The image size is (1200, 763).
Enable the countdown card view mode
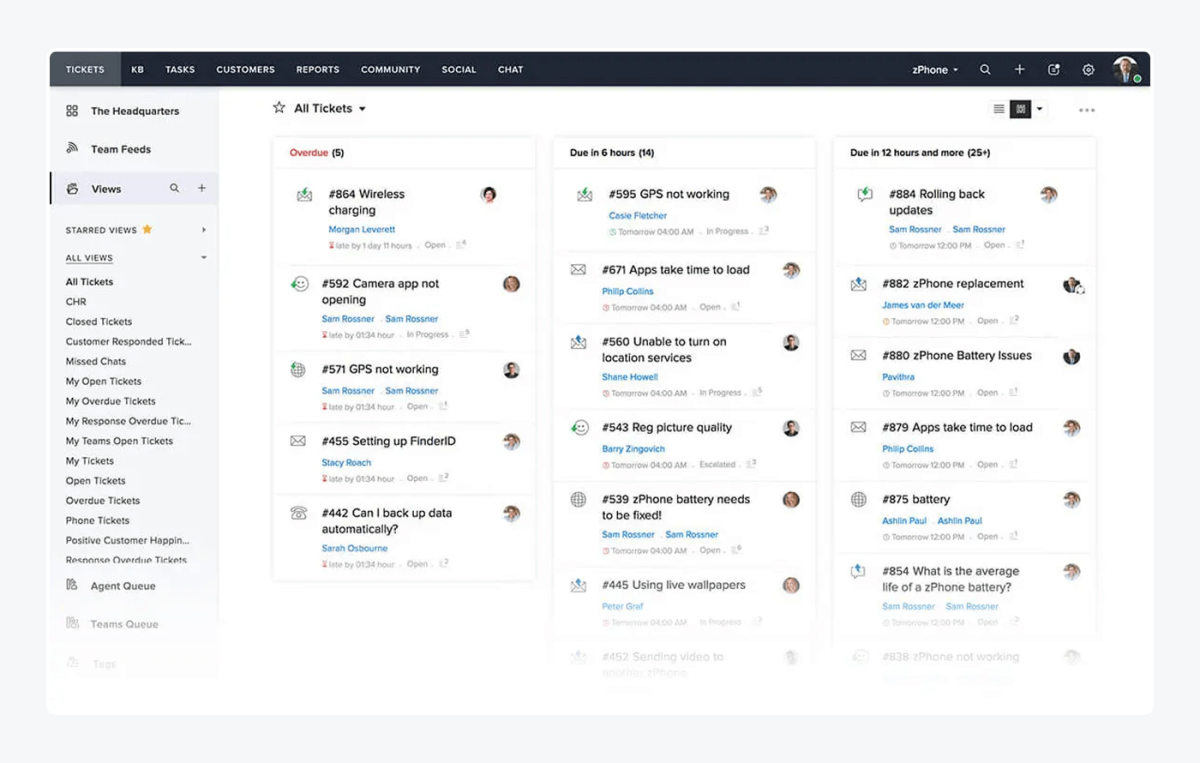(1019, 108)
